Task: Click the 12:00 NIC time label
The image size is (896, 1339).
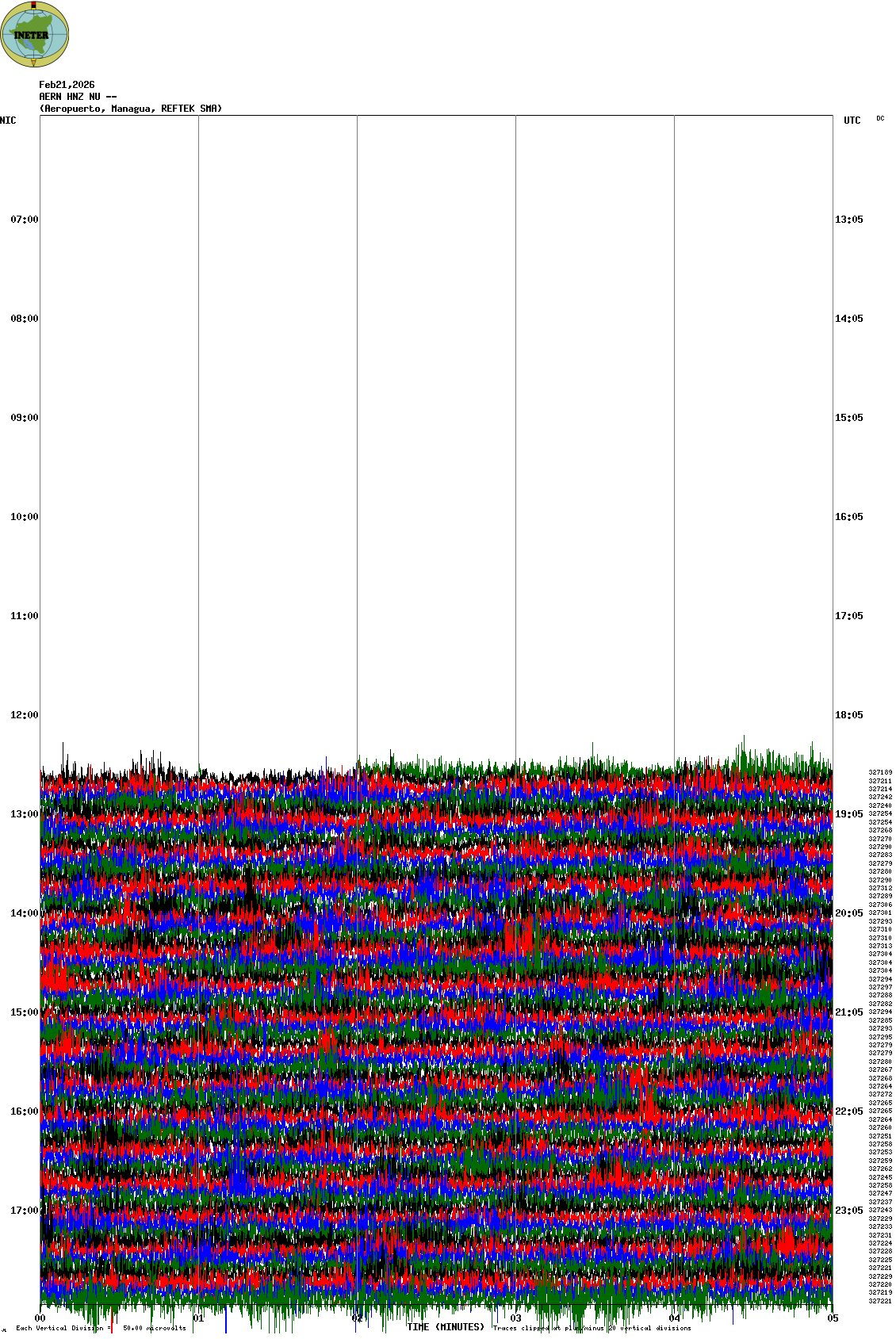Action: pos(24,715)
